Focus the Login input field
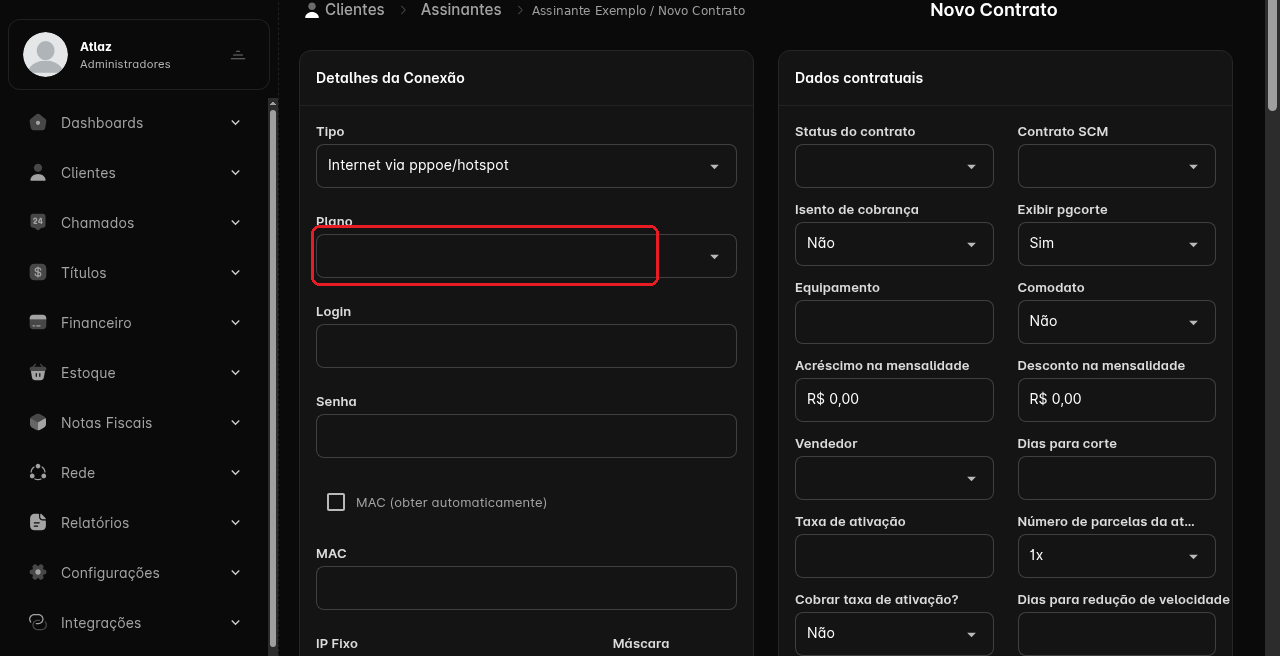The width and height of the screenshot is (1280, 656). pyautogui.click(x=526, y=346)
